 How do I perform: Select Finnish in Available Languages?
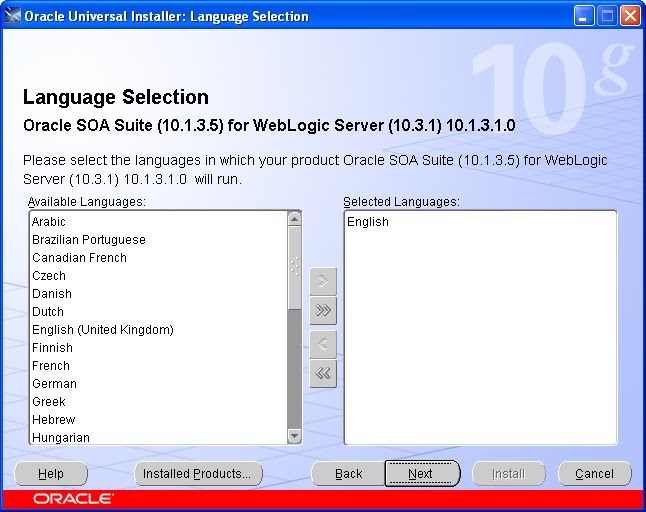159,348
